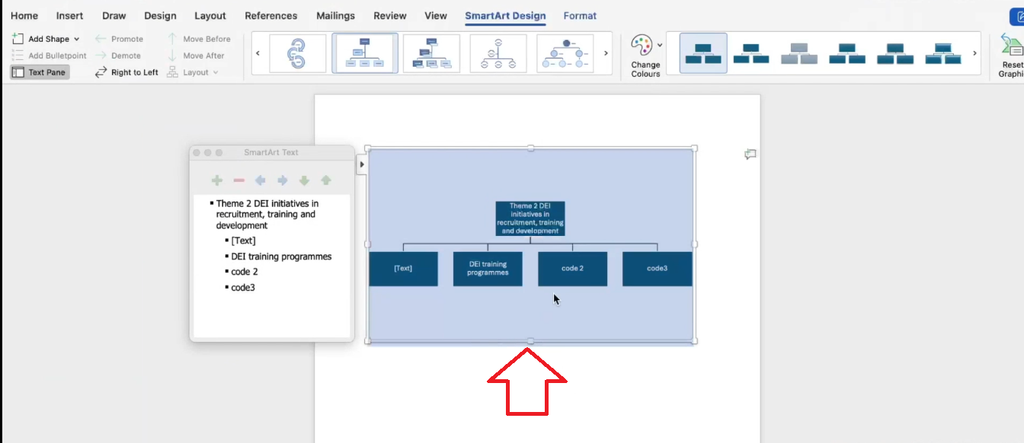Go to the Design tab

point(160,16)
